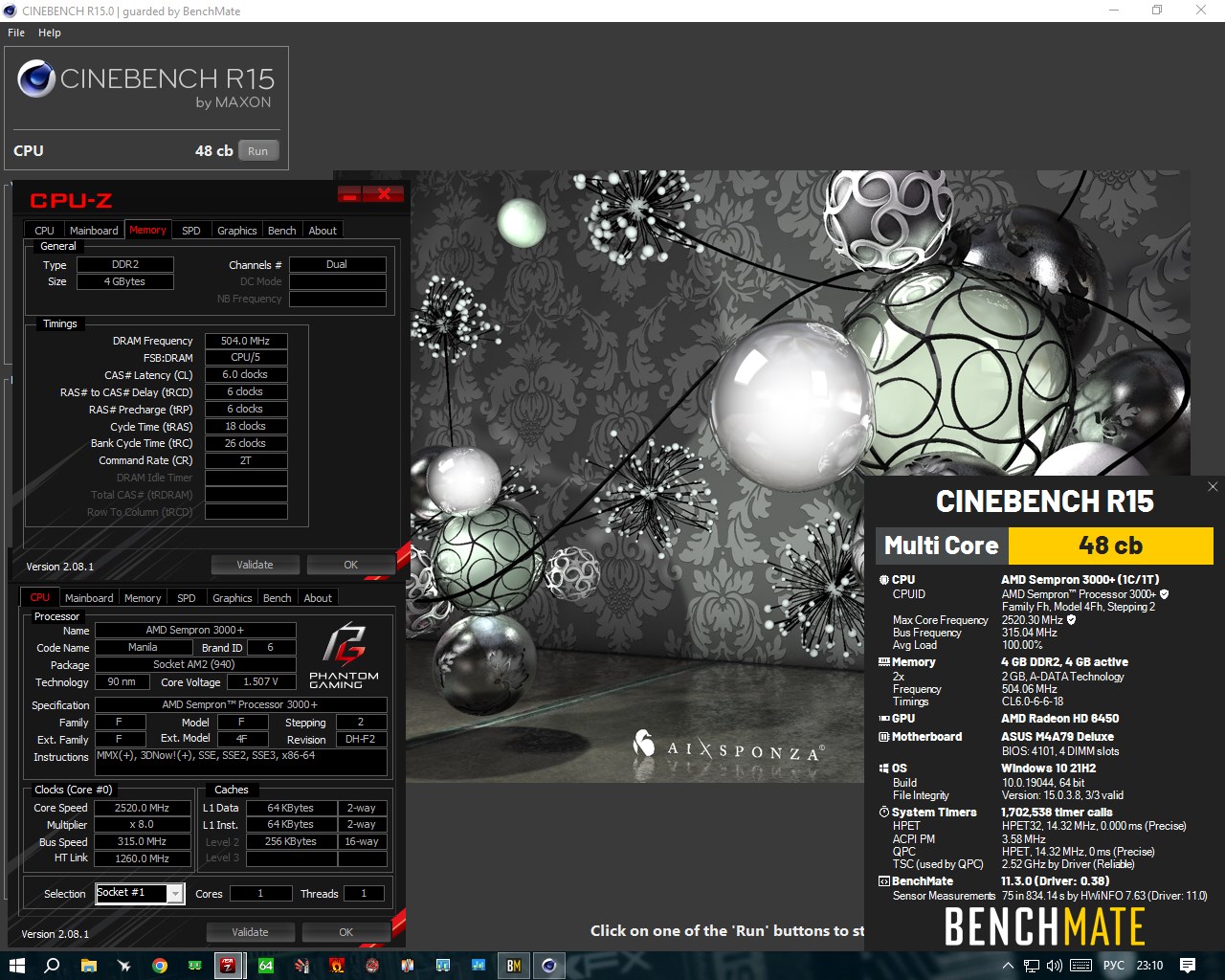
Task: Switch to CPU-Z via its red taskbar icon
Action: 228,966
